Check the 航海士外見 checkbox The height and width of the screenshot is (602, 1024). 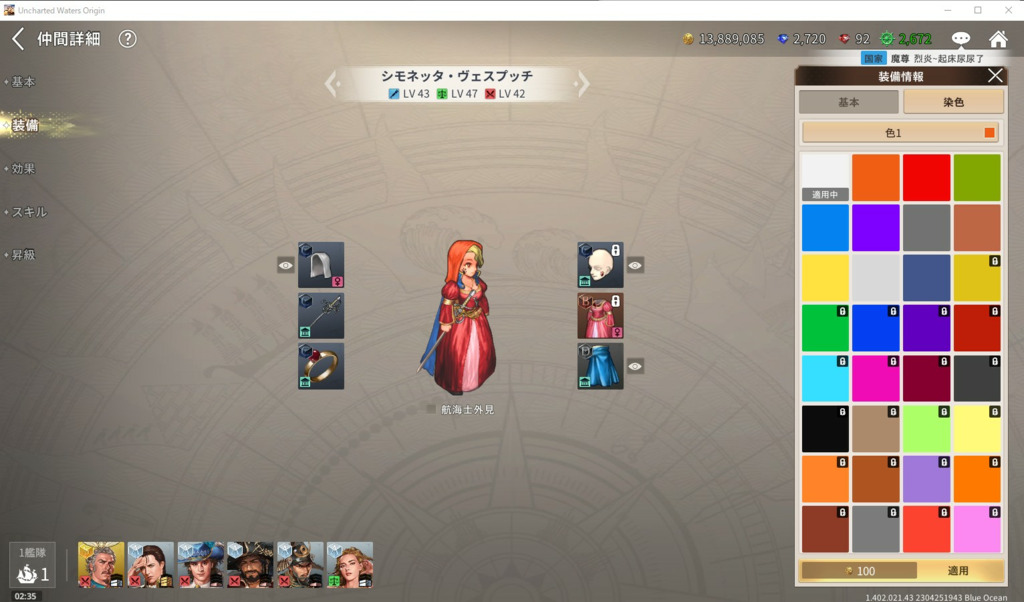[430, 409]
